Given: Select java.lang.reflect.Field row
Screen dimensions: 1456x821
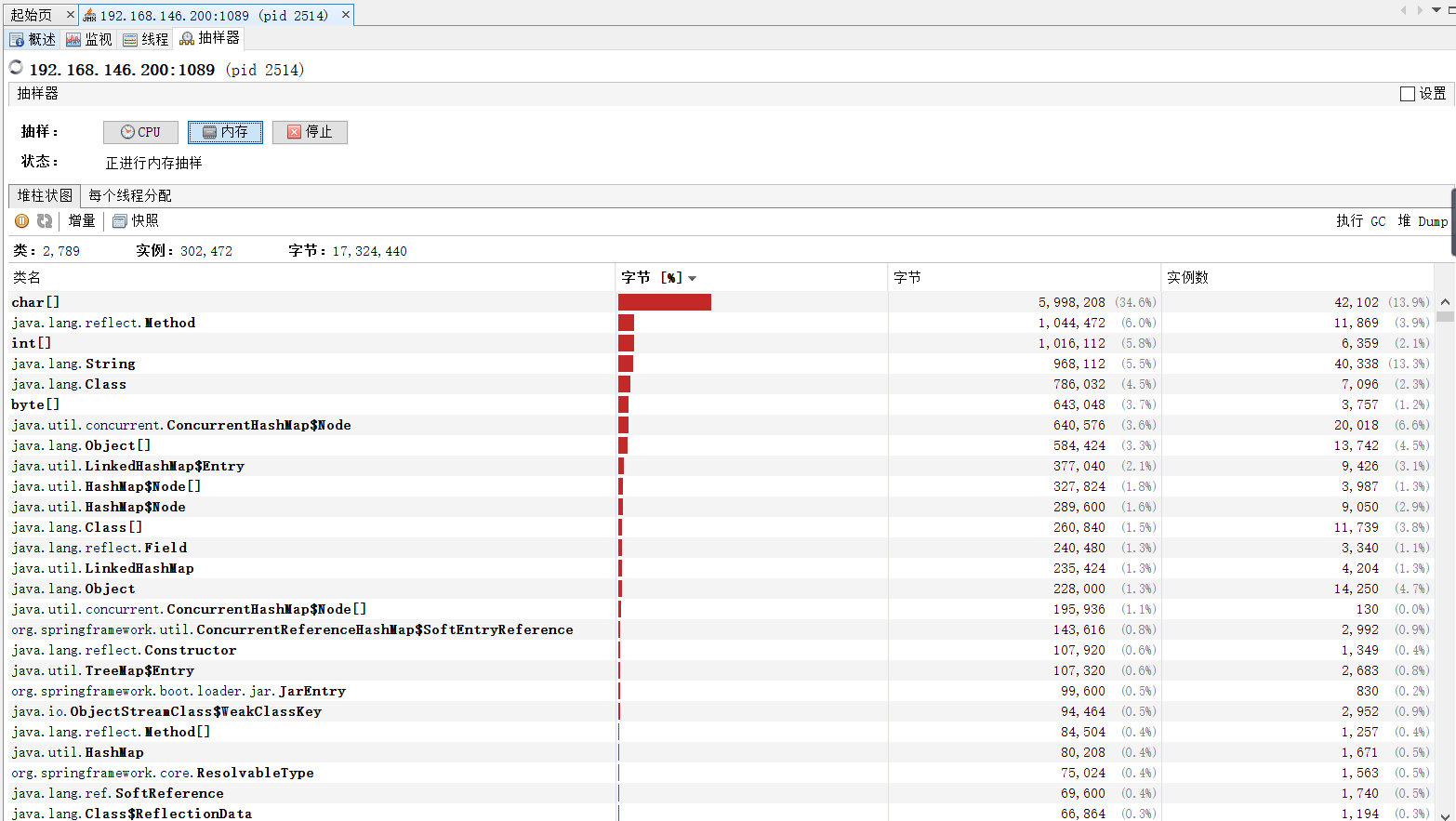Looking at the screenshot, I should [x=722, y=548].
